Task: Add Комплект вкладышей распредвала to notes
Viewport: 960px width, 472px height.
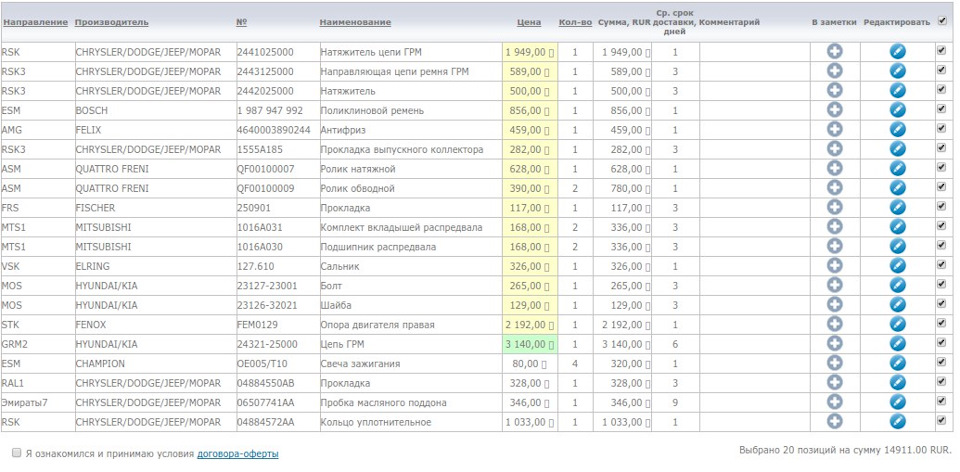Action: pos(834,227)
